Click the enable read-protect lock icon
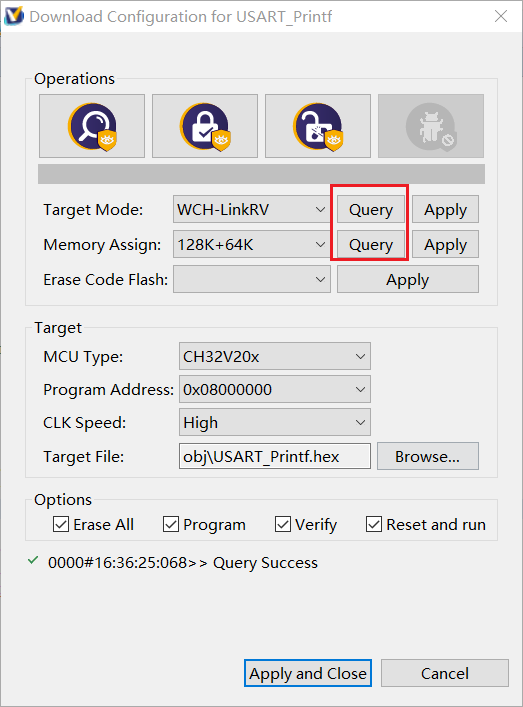This screenshot has width=523, height=707. coord(205,126)
